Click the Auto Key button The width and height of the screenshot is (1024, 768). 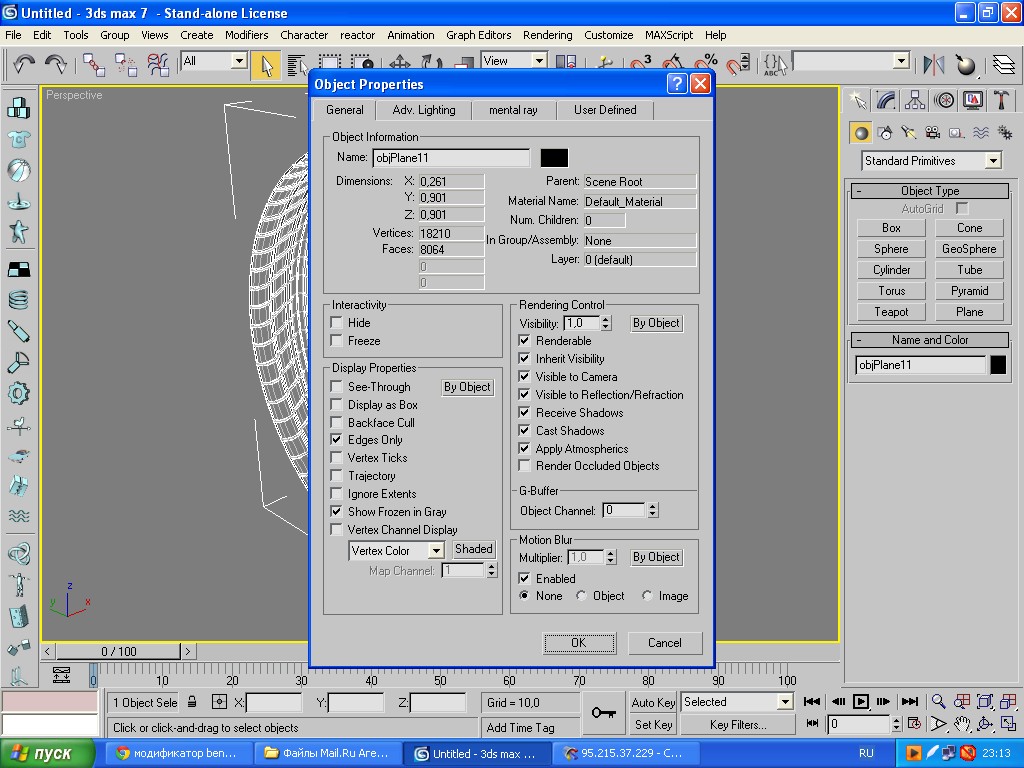click(x=653, y=702)
